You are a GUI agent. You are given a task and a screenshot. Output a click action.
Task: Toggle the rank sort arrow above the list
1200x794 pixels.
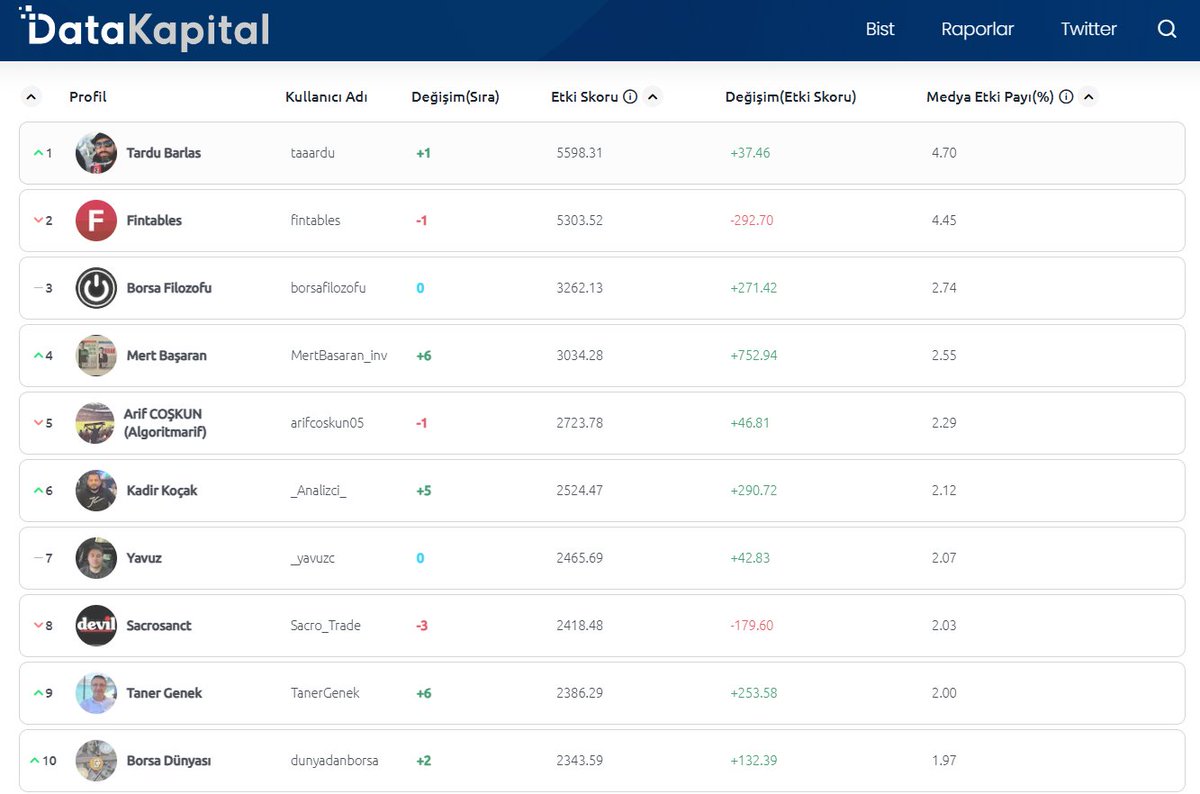coord(30,96)
